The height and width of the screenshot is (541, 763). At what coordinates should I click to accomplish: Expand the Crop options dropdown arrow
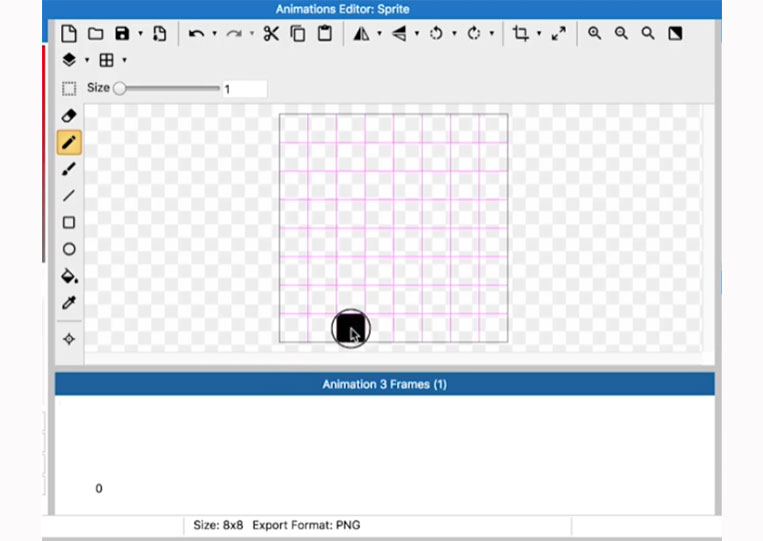coord(539,34)
